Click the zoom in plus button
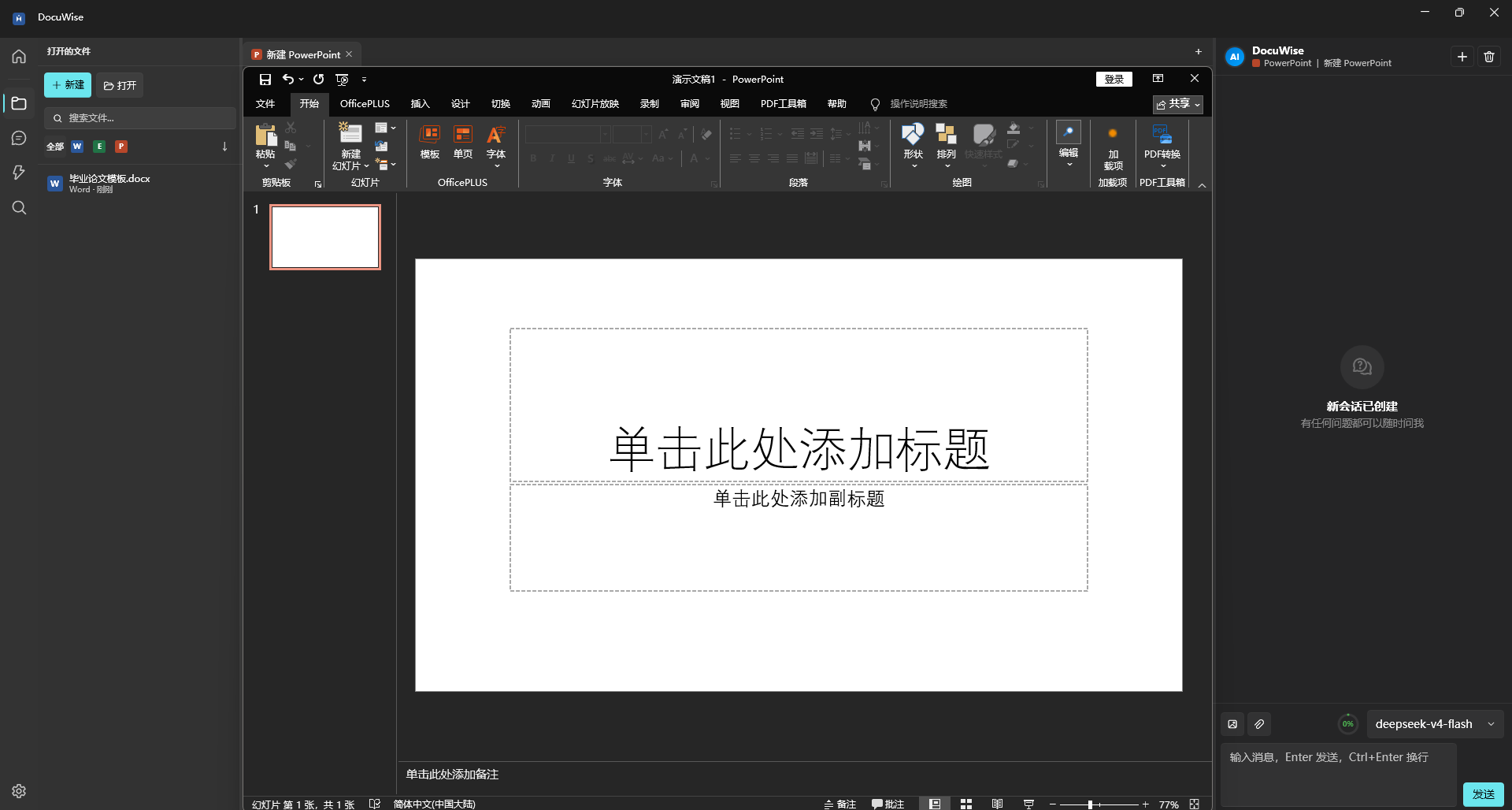This screenshot has height=810, width=1512. pos(1146,804)
